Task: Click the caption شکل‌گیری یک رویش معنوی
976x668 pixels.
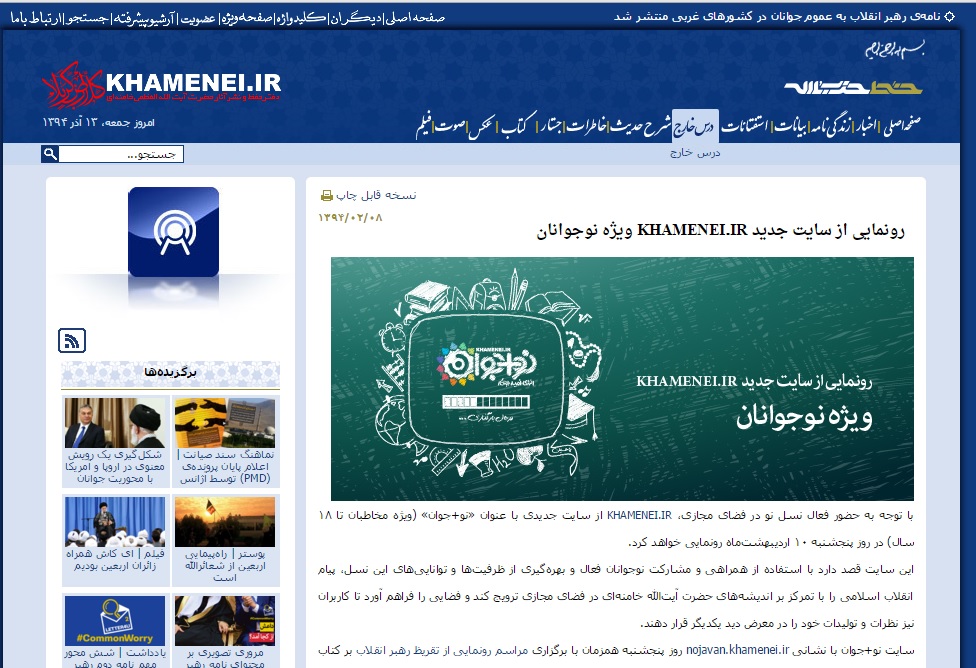Action: pyautogui.click(x=115, y=466)
